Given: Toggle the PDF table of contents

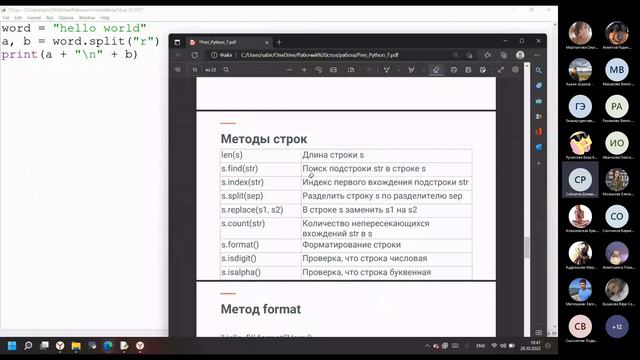Looking at the screenshot, I should (x=178, y=70).
